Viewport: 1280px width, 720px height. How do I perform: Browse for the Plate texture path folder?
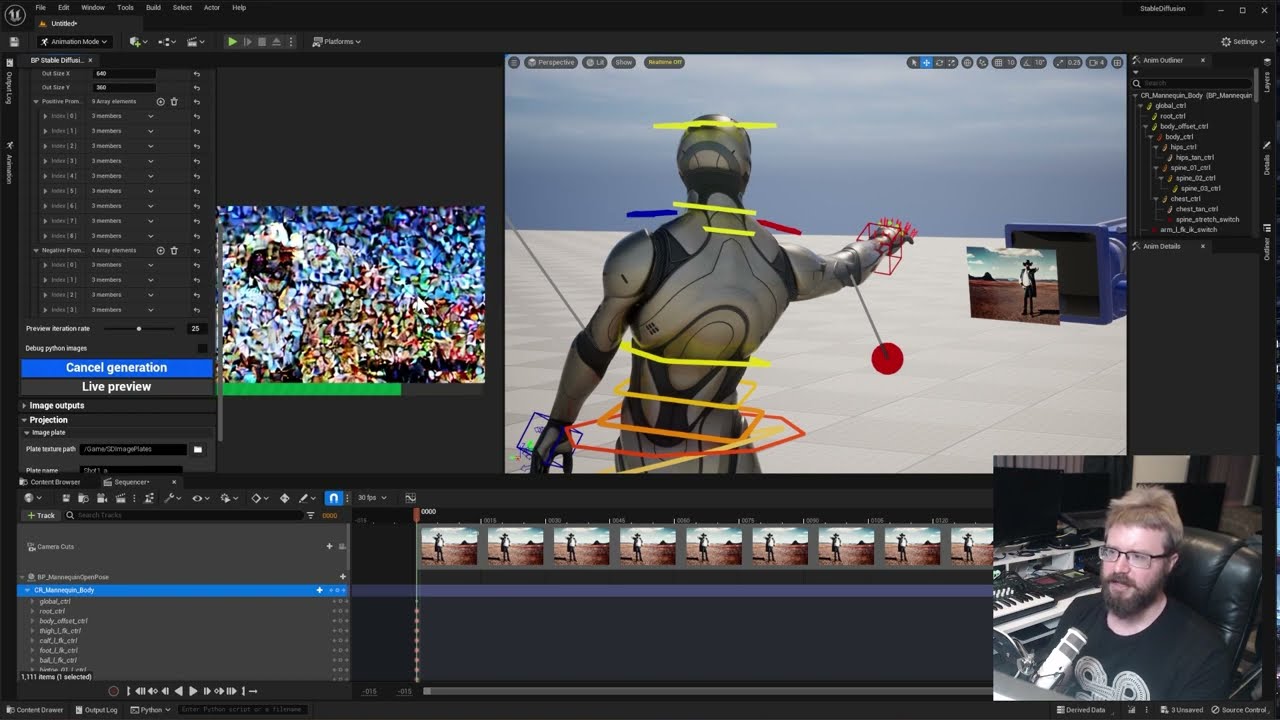(198, 449)
